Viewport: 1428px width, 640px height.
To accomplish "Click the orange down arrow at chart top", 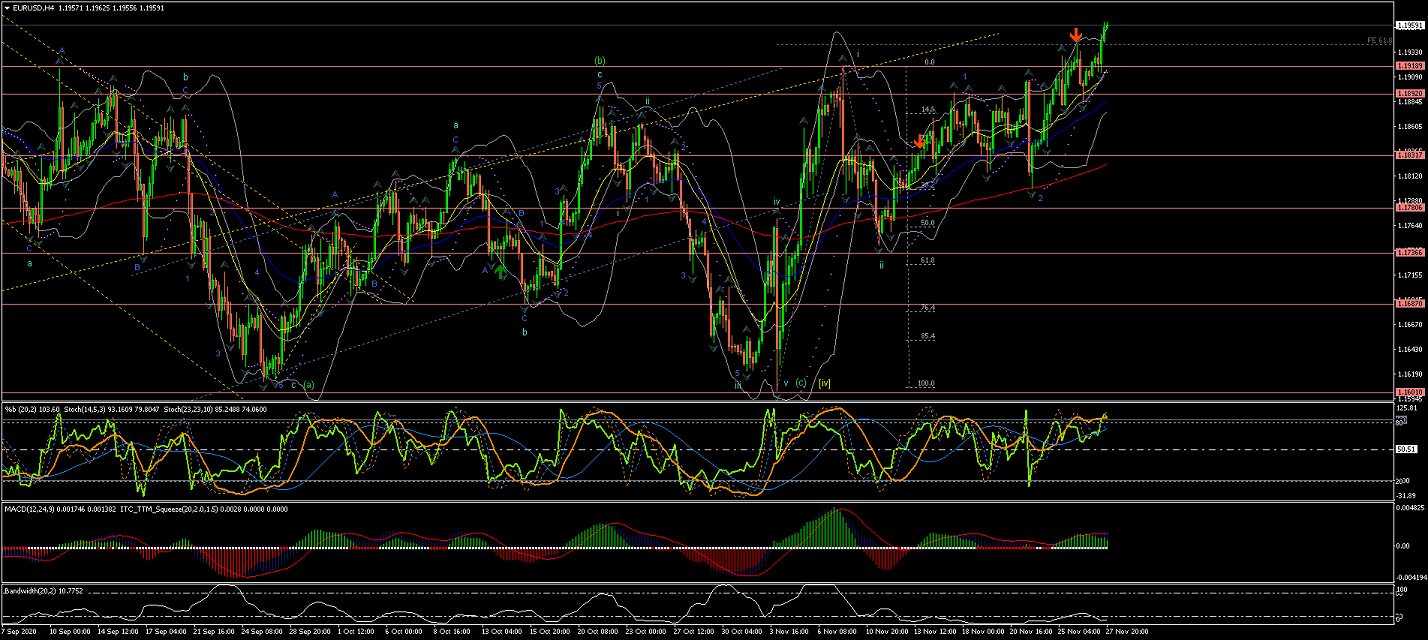I will pos(1075,35).
